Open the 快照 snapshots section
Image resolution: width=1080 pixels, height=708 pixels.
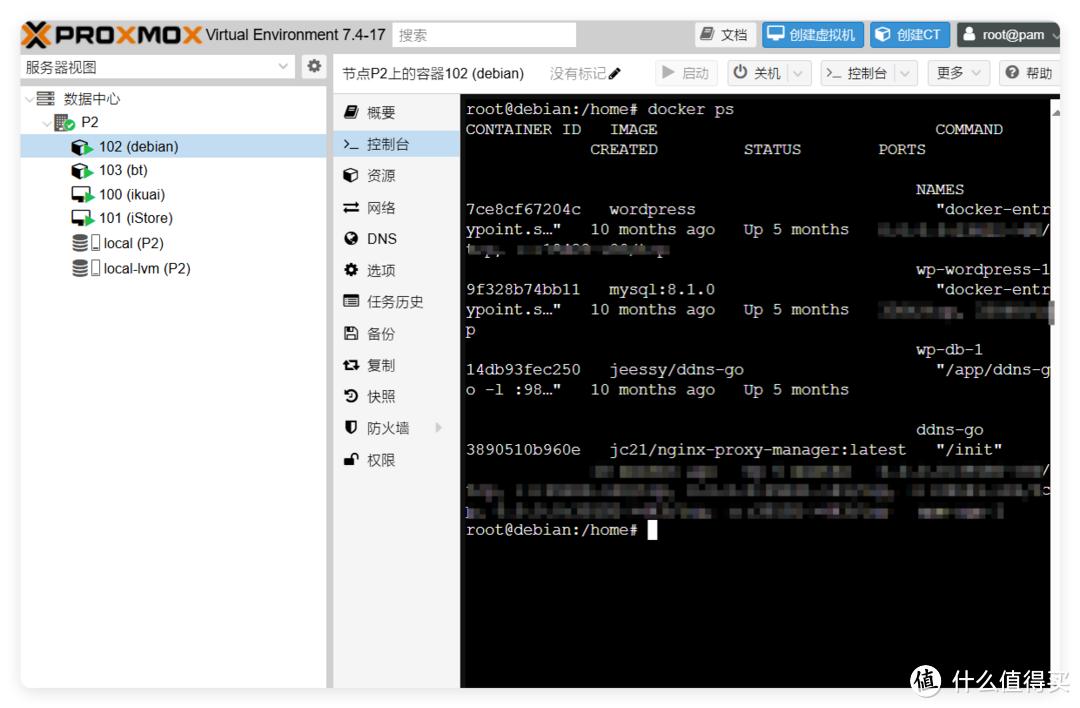click(x=380, y=396)
